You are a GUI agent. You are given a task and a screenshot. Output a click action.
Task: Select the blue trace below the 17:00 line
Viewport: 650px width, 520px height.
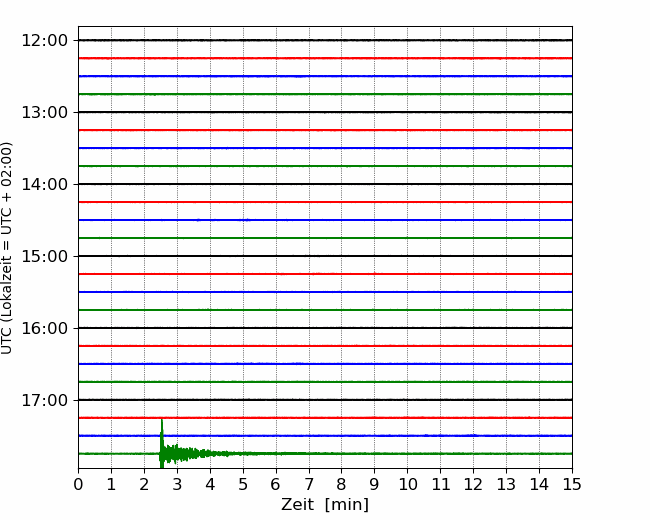coord(325,436)
